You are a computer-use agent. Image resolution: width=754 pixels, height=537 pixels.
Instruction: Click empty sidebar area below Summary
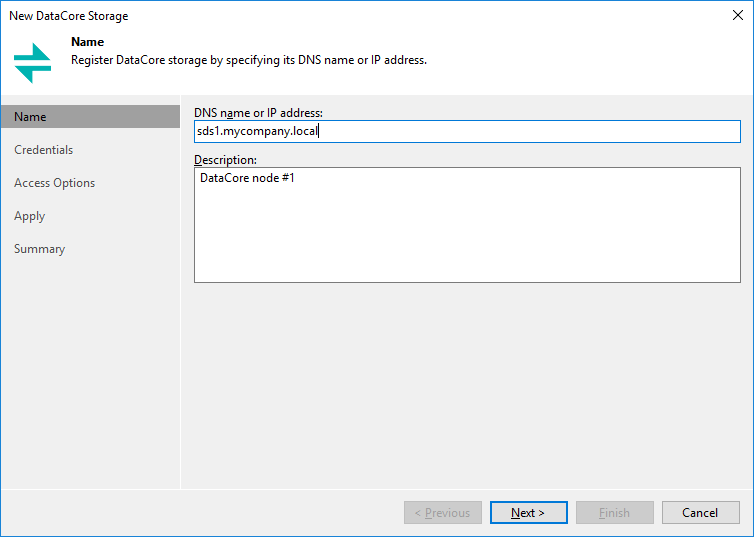tap(90, 375)
